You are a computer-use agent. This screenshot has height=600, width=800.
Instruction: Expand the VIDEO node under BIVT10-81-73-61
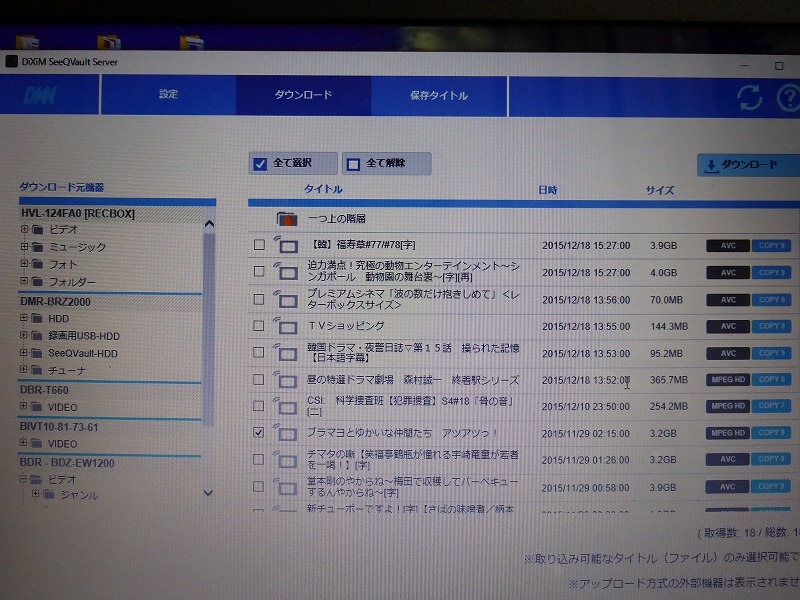23,443
